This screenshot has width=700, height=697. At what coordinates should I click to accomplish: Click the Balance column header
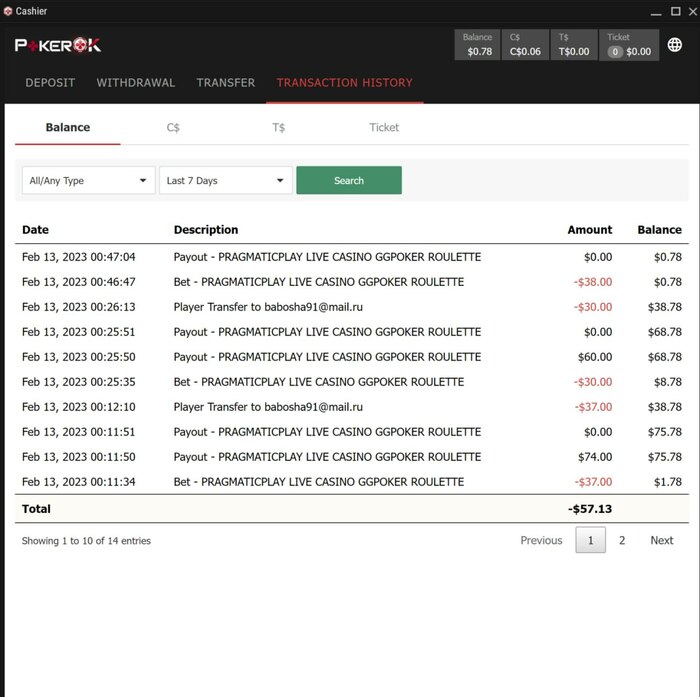[x=659, y=230]
